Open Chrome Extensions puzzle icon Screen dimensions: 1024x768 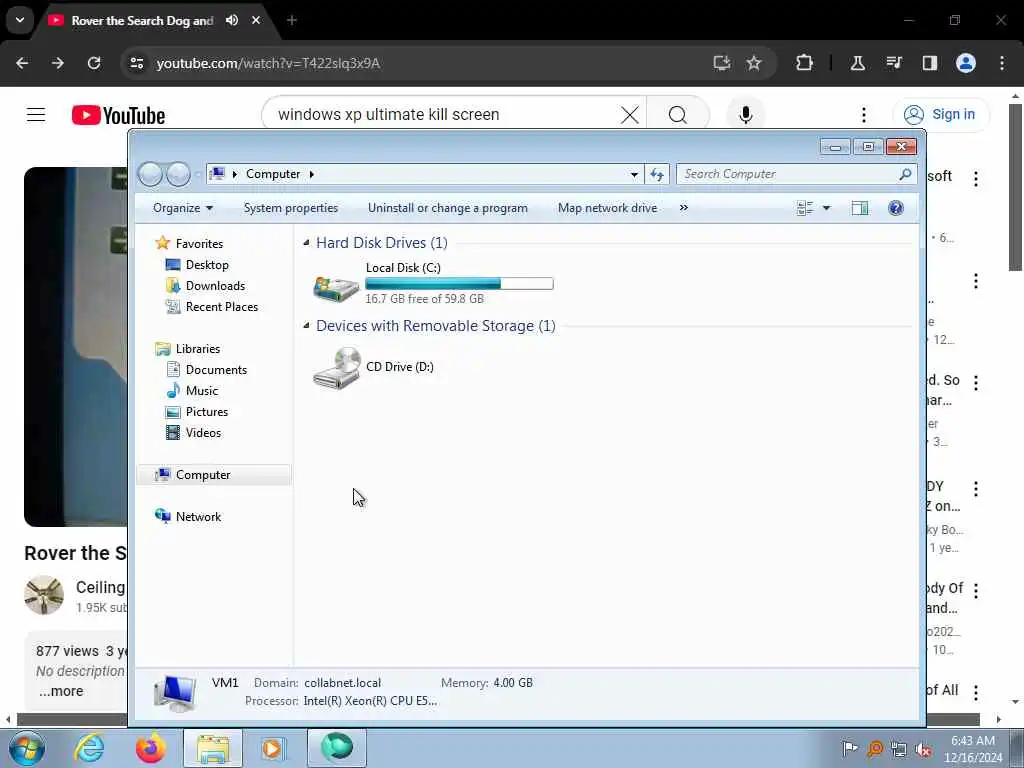pyautogui.click(x=805, y=63)
